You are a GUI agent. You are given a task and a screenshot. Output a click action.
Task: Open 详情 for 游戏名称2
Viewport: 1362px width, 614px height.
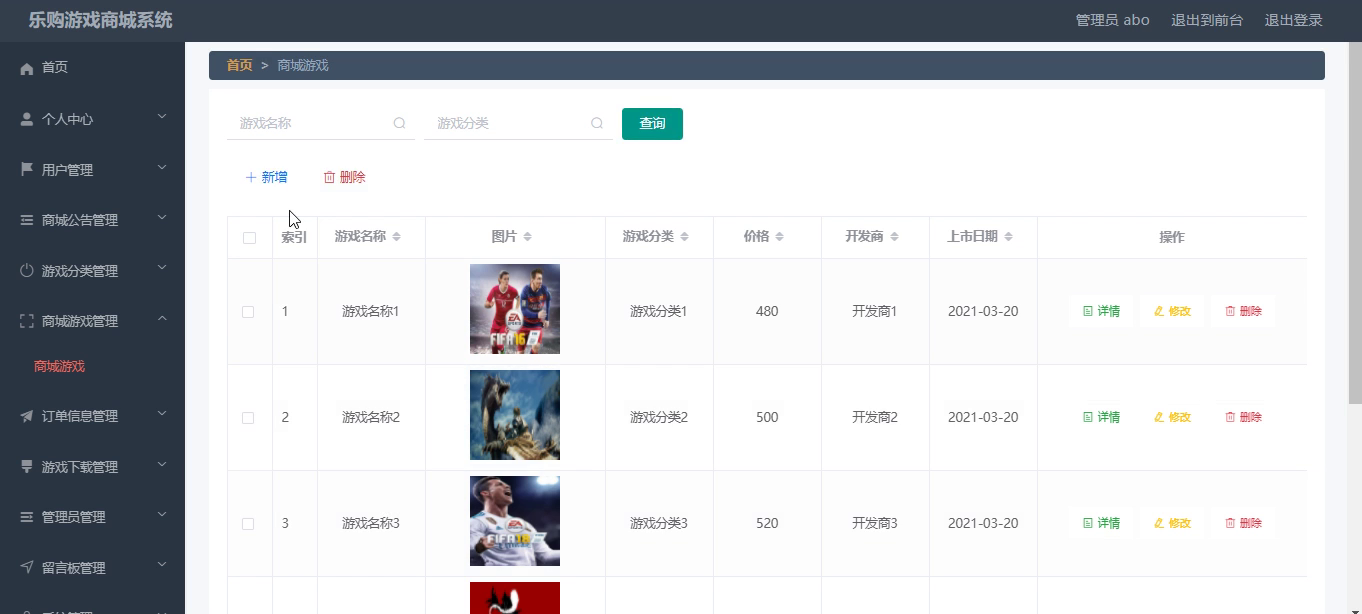[1101, 417]
